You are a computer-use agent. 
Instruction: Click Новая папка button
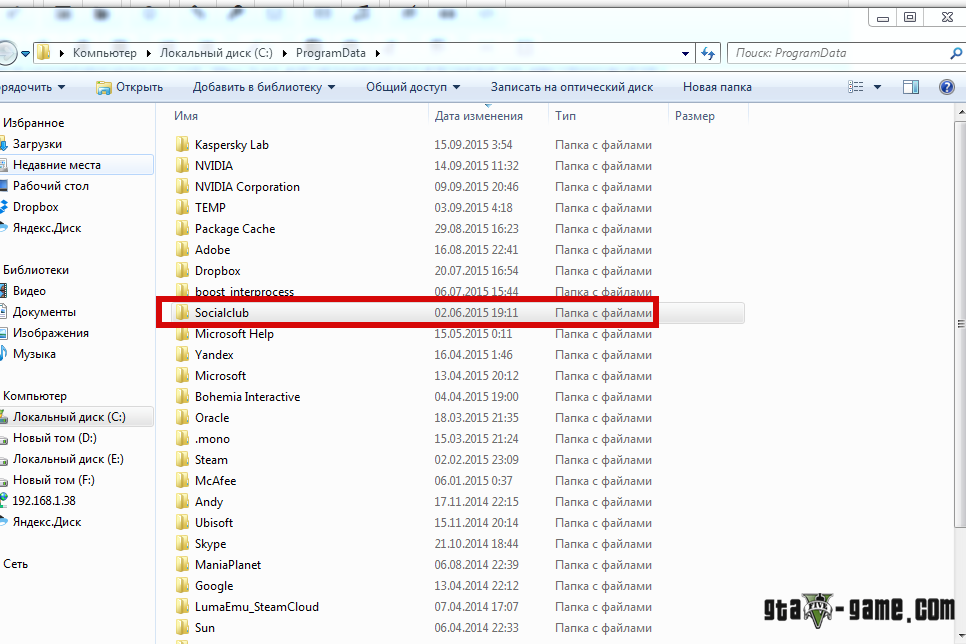[717, 87]
